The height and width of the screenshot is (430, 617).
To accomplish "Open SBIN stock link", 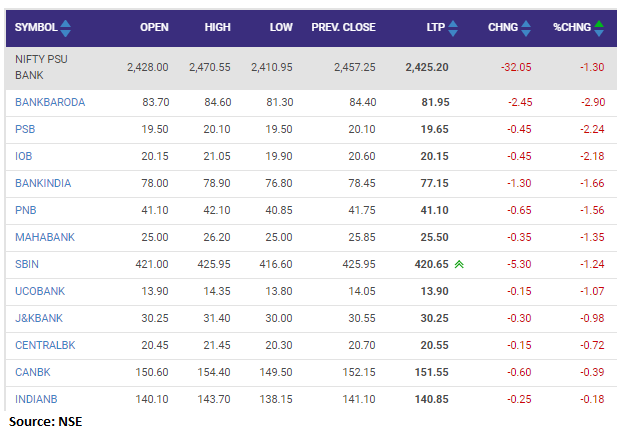I will [x=28, y=264].
